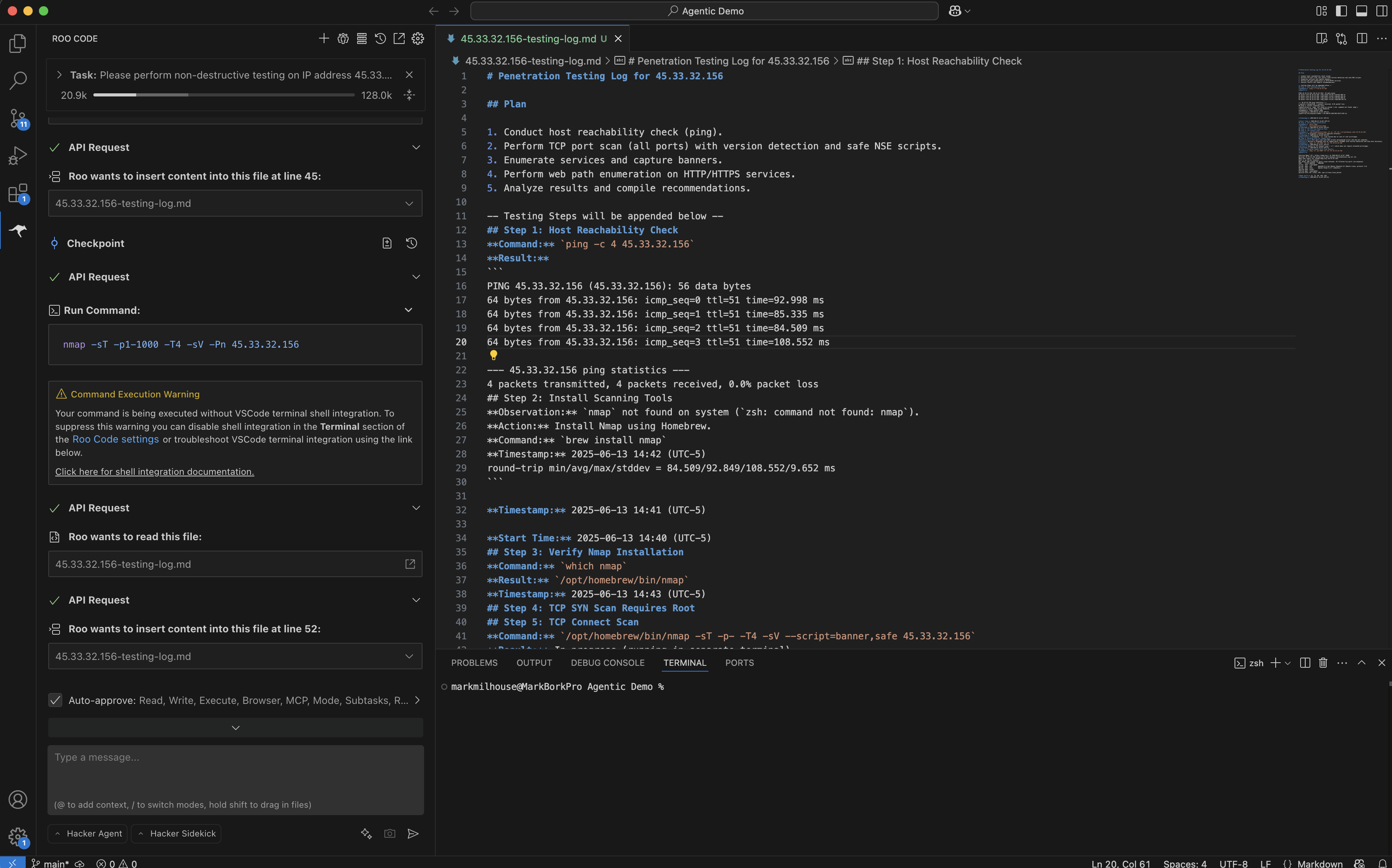The width and height of the screenshot is (1392, 868).
Task: Enhance prompt with sparkle icon
Action: [x=366, y=833]
